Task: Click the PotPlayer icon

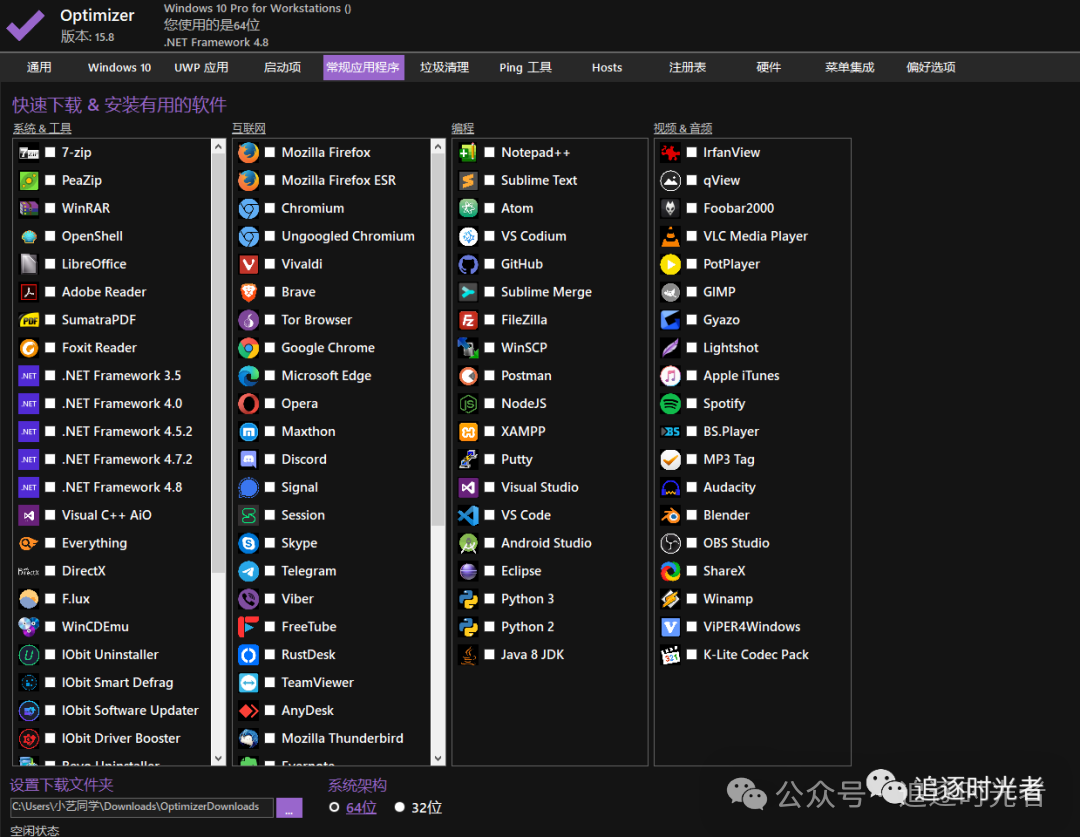Action: coord(670,264)
